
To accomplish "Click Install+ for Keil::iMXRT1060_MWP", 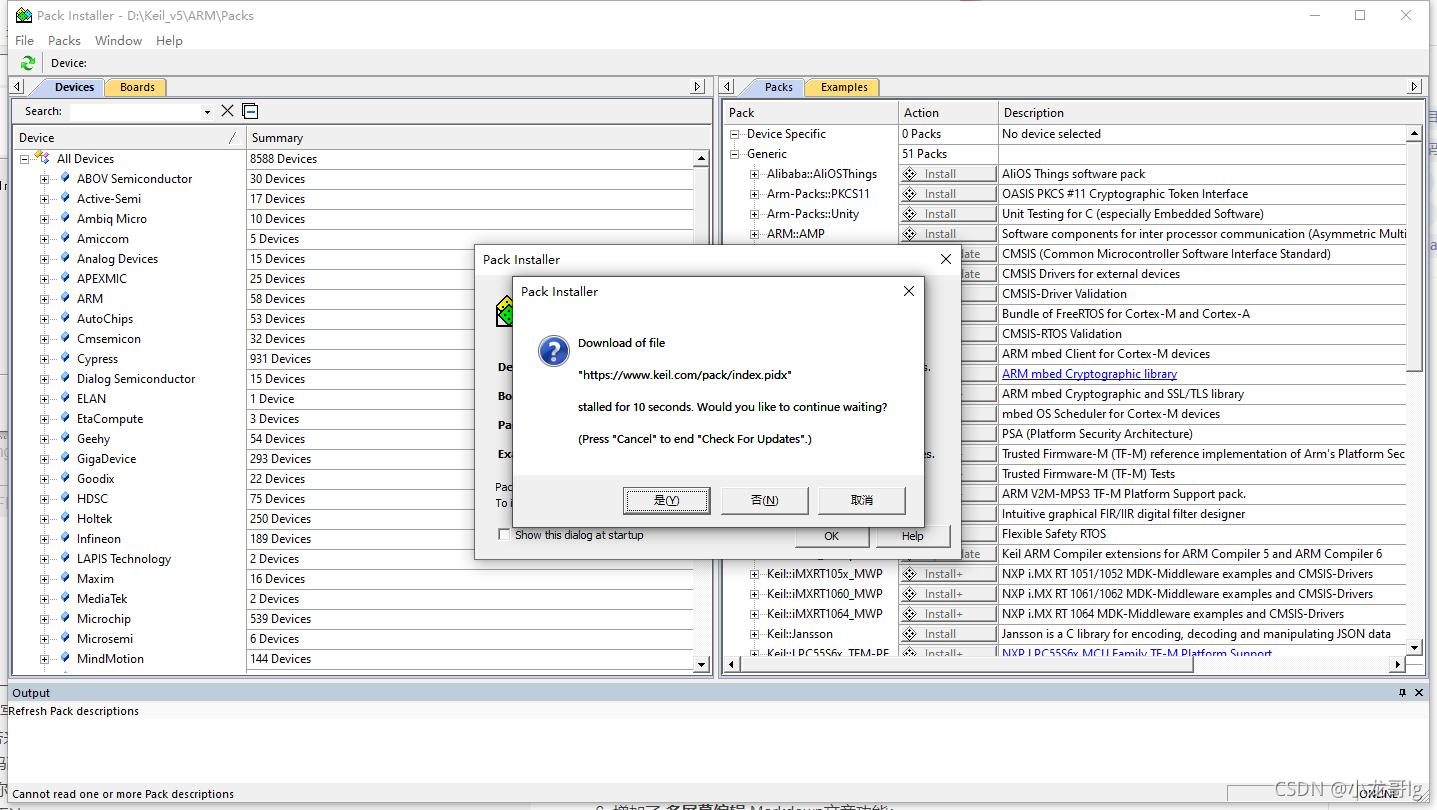I will pos(948,594).
